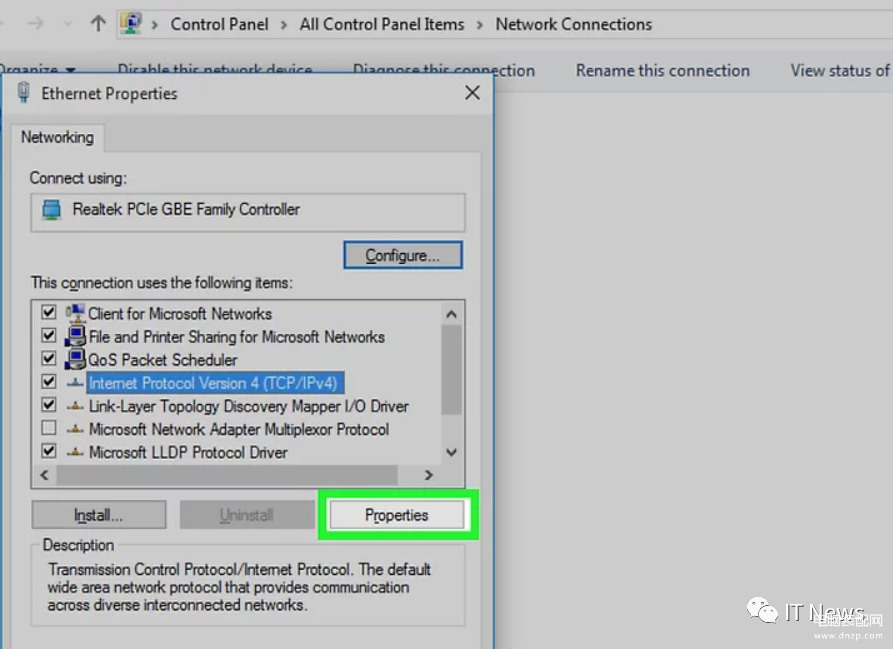Select Internet Protocol Version 4 (TCP/IPv4)
This screenshot has width=893, height=649.
click(x=215, y=383)
